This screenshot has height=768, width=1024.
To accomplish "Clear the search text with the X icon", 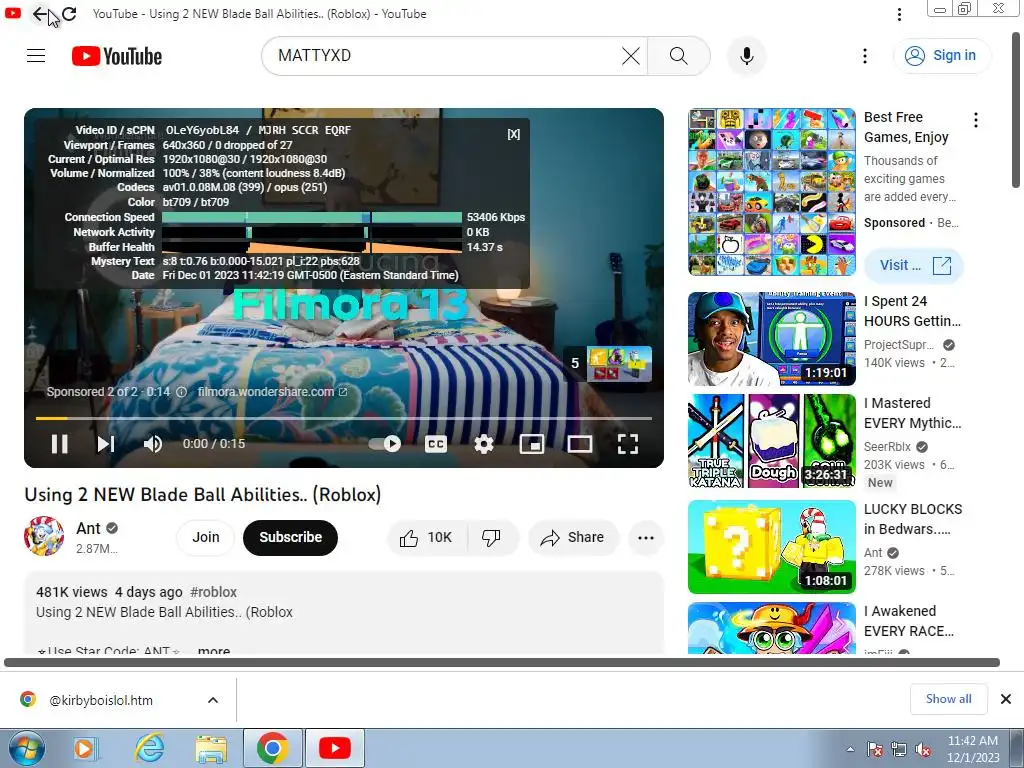I will click(631, 56).
